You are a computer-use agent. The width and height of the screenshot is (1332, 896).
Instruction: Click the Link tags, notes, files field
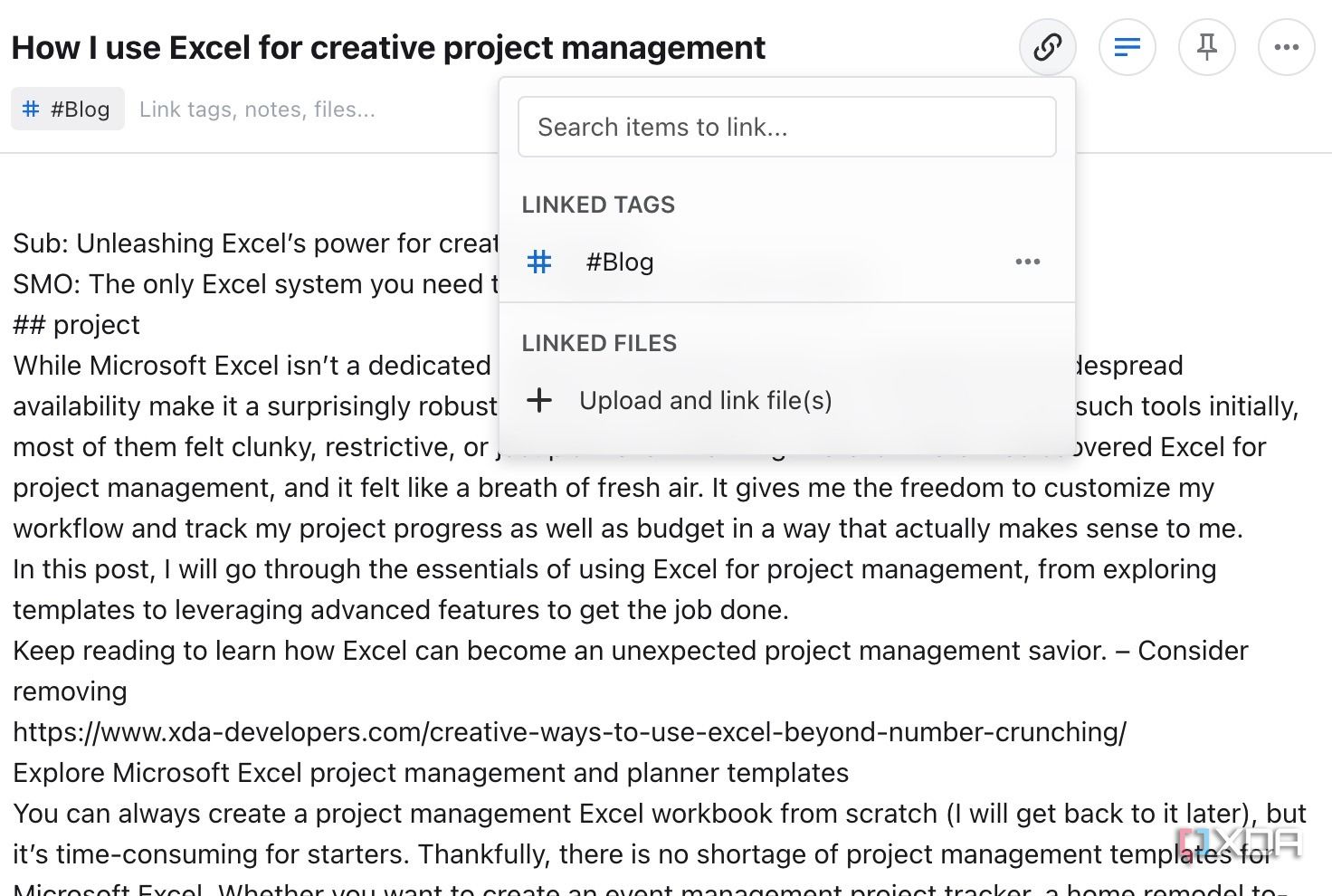(257, 109)
